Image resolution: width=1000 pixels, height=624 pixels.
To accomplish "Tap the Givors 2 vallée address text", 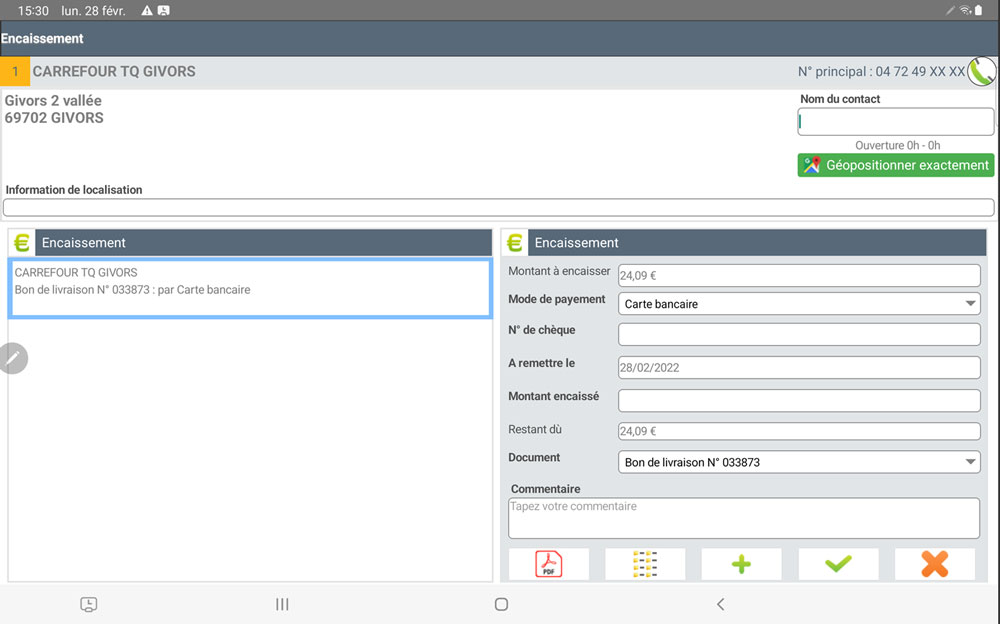I will [53, 100].
